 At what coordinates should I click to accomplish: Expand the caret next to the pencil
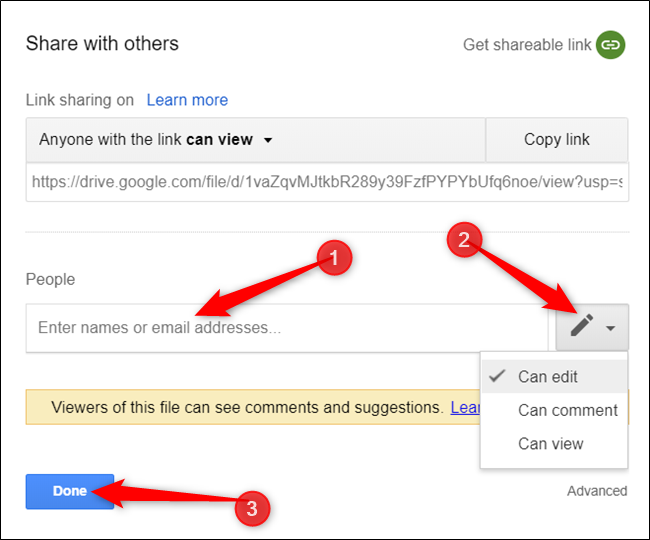click(610, 328)
